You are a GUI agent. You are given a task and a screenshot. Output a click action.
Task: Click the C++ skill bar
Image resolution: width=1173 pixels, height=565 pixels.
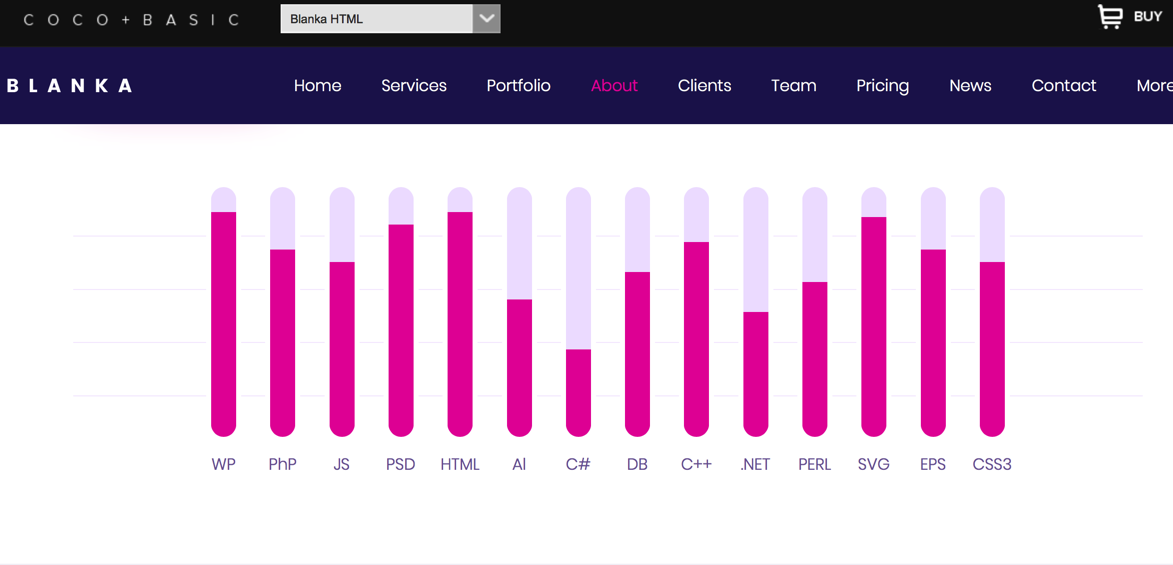[x=696, y=312]
